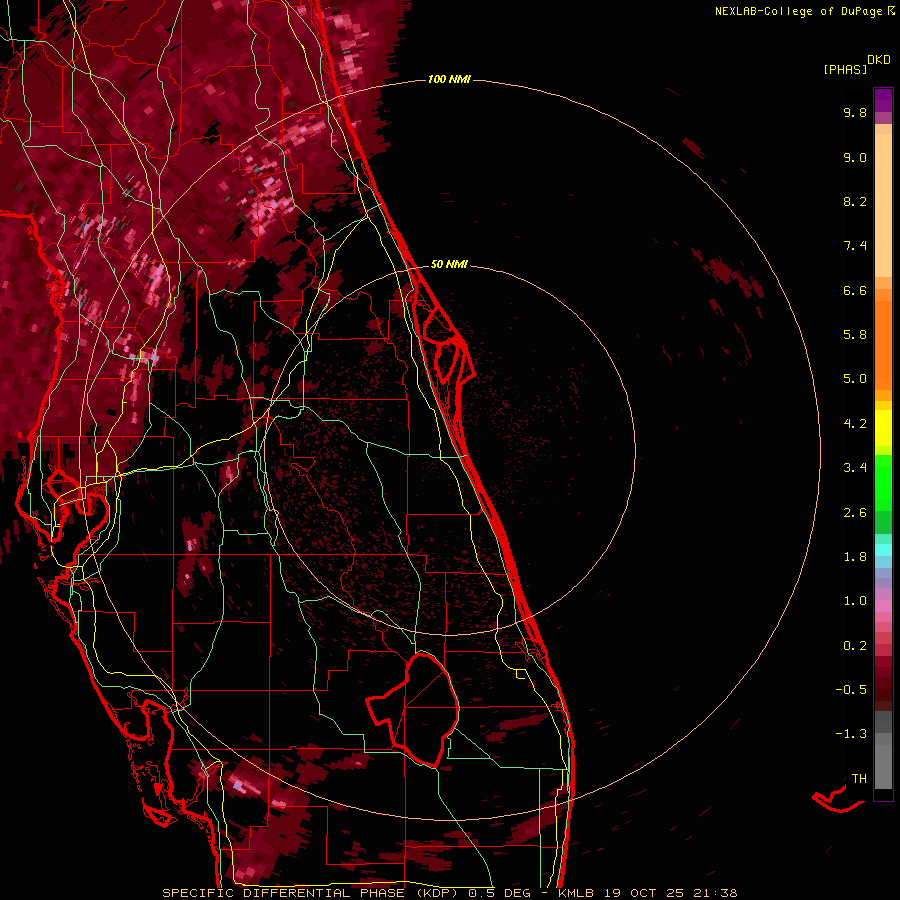Click the -1.3 value on the color scale

[x=851, y=734]
